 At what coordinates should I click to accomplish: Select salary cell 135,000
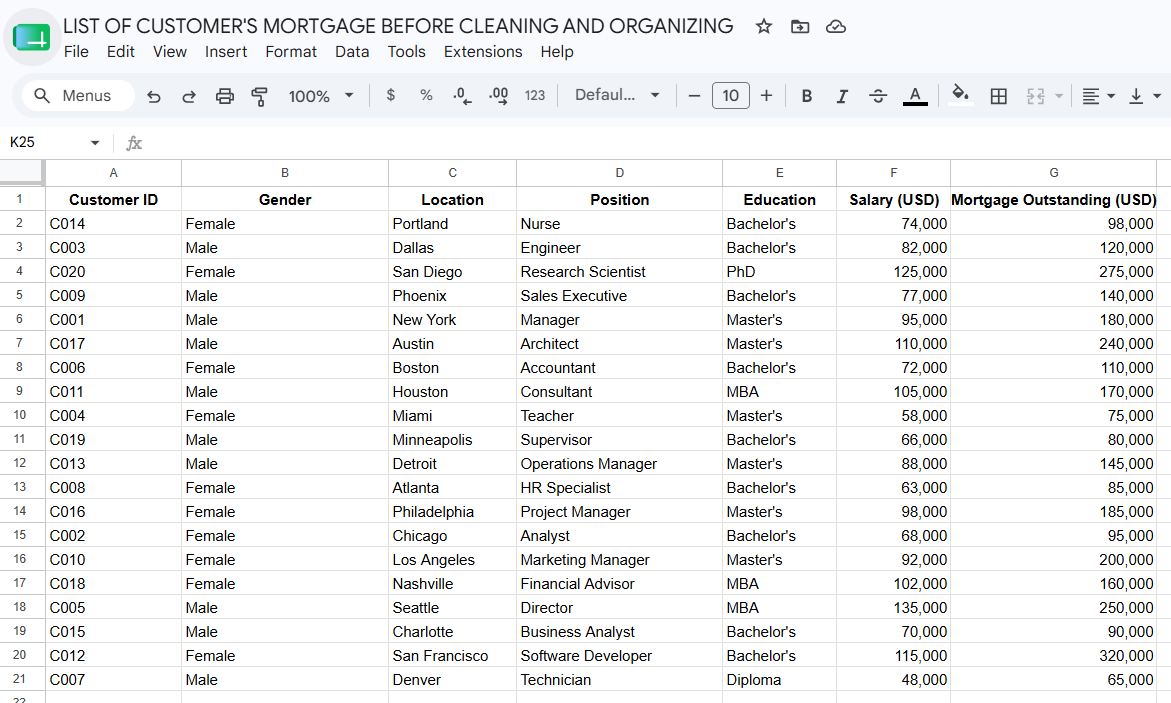893,607
